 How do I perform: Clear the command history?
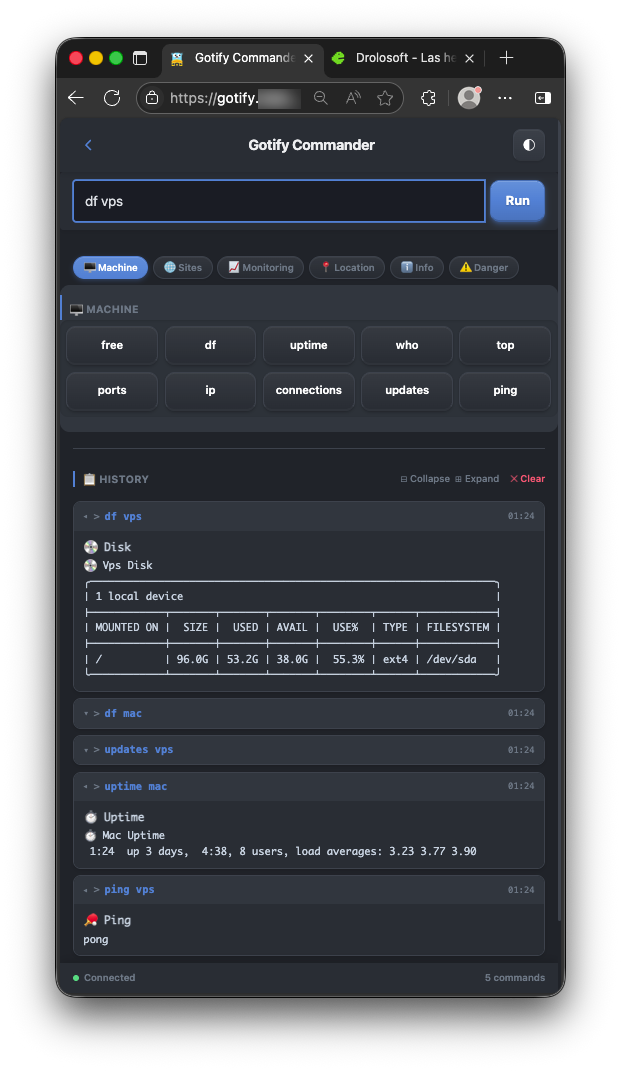[527, 479]
